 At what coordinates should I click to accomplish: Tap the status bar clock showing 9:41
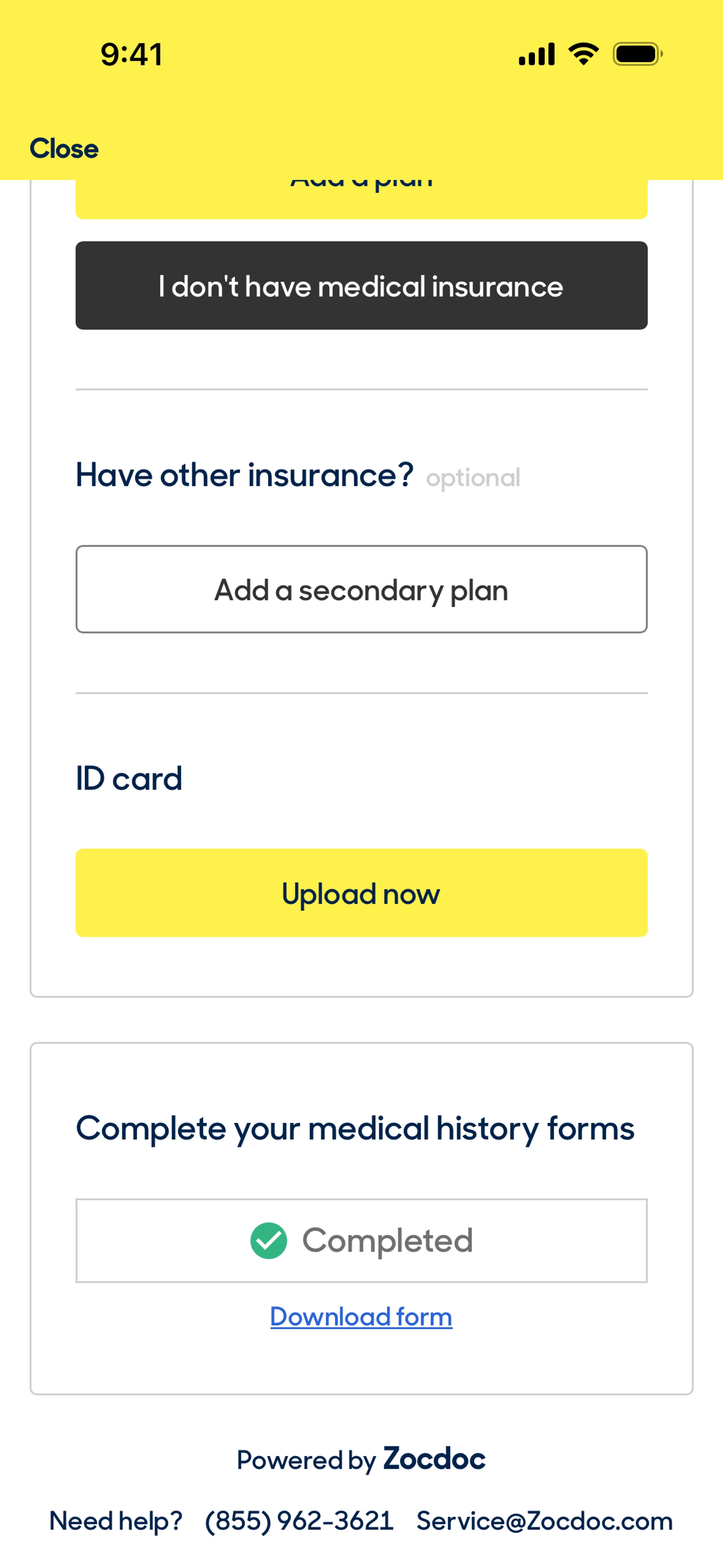coord(131,54)
